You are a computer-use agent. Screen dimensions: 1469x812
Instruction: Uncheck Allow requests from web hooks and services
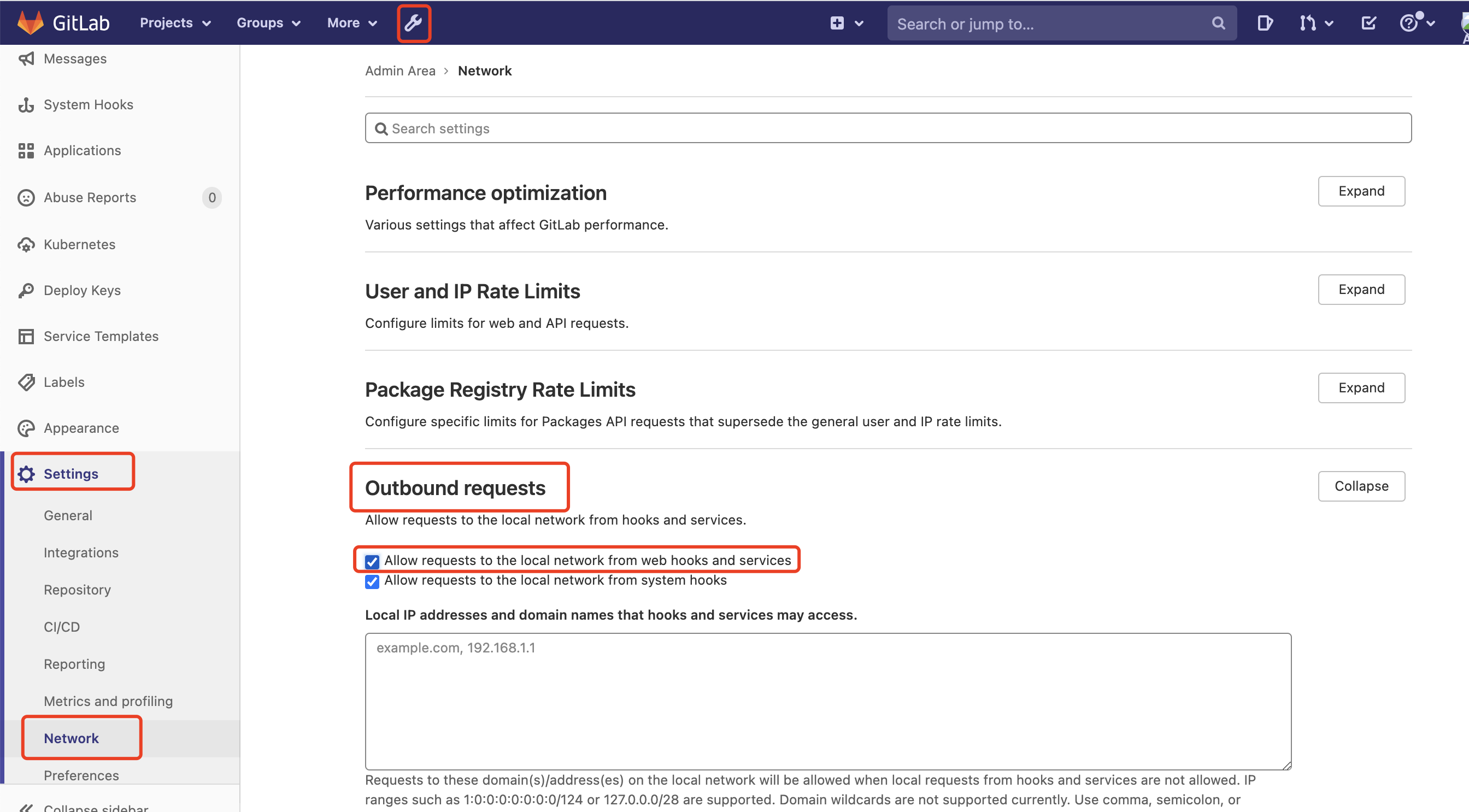pos(372,562)
